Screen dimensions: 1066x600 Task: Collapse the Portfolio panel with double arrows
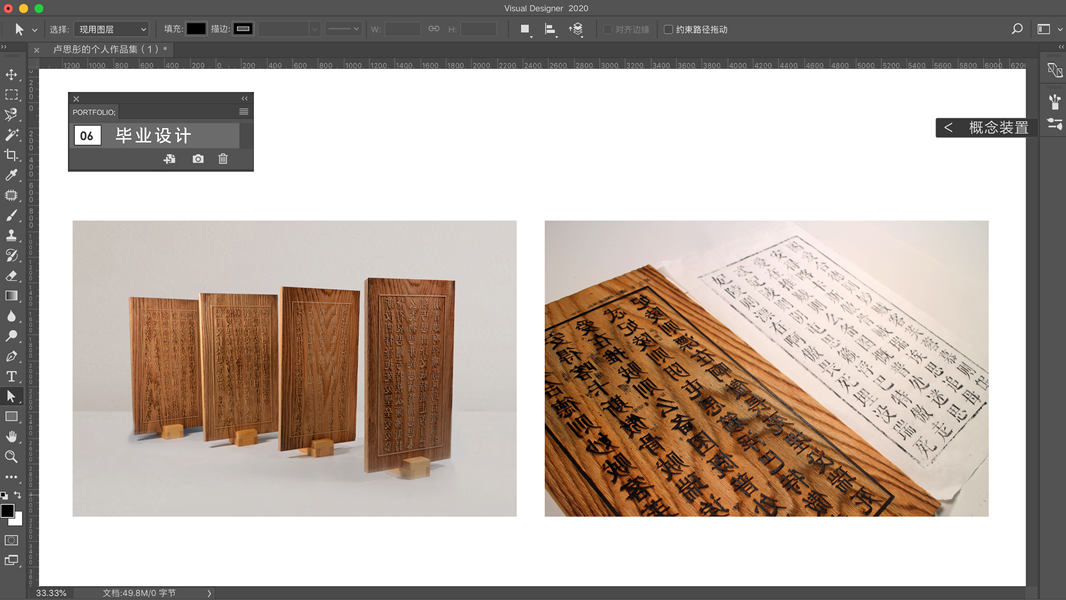245,99
